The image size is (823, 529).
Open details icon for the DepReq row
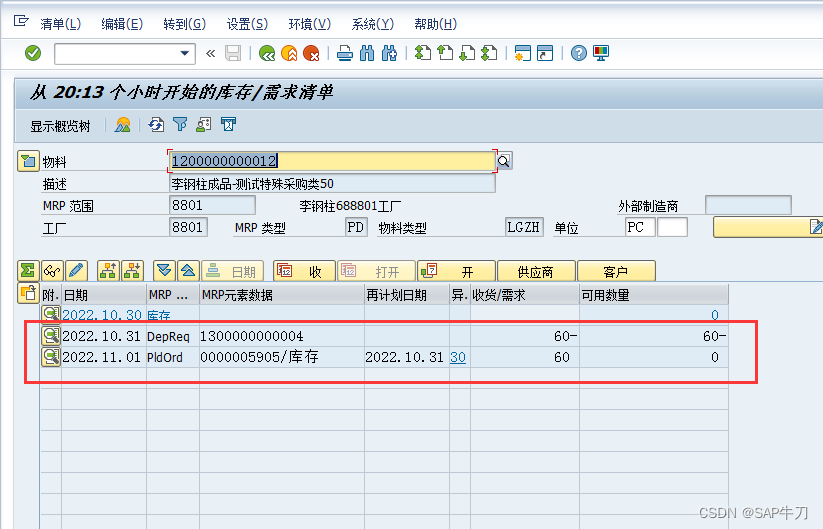click(51, 335)
